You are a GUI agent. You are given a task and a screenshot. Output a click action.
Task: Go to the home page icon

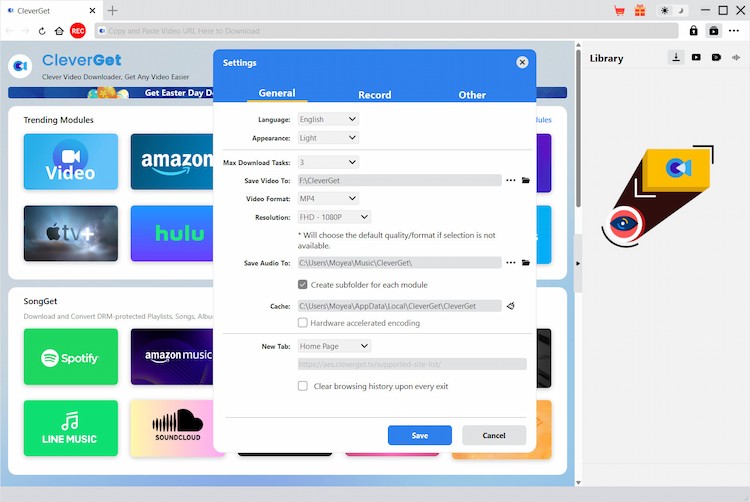[59, 31]
